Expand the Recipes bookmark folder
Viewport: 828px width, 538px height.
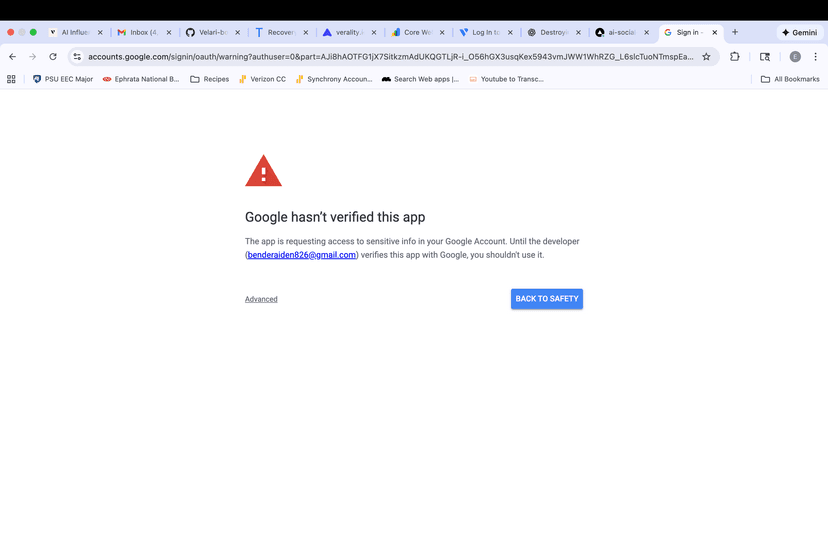point(209,79)
